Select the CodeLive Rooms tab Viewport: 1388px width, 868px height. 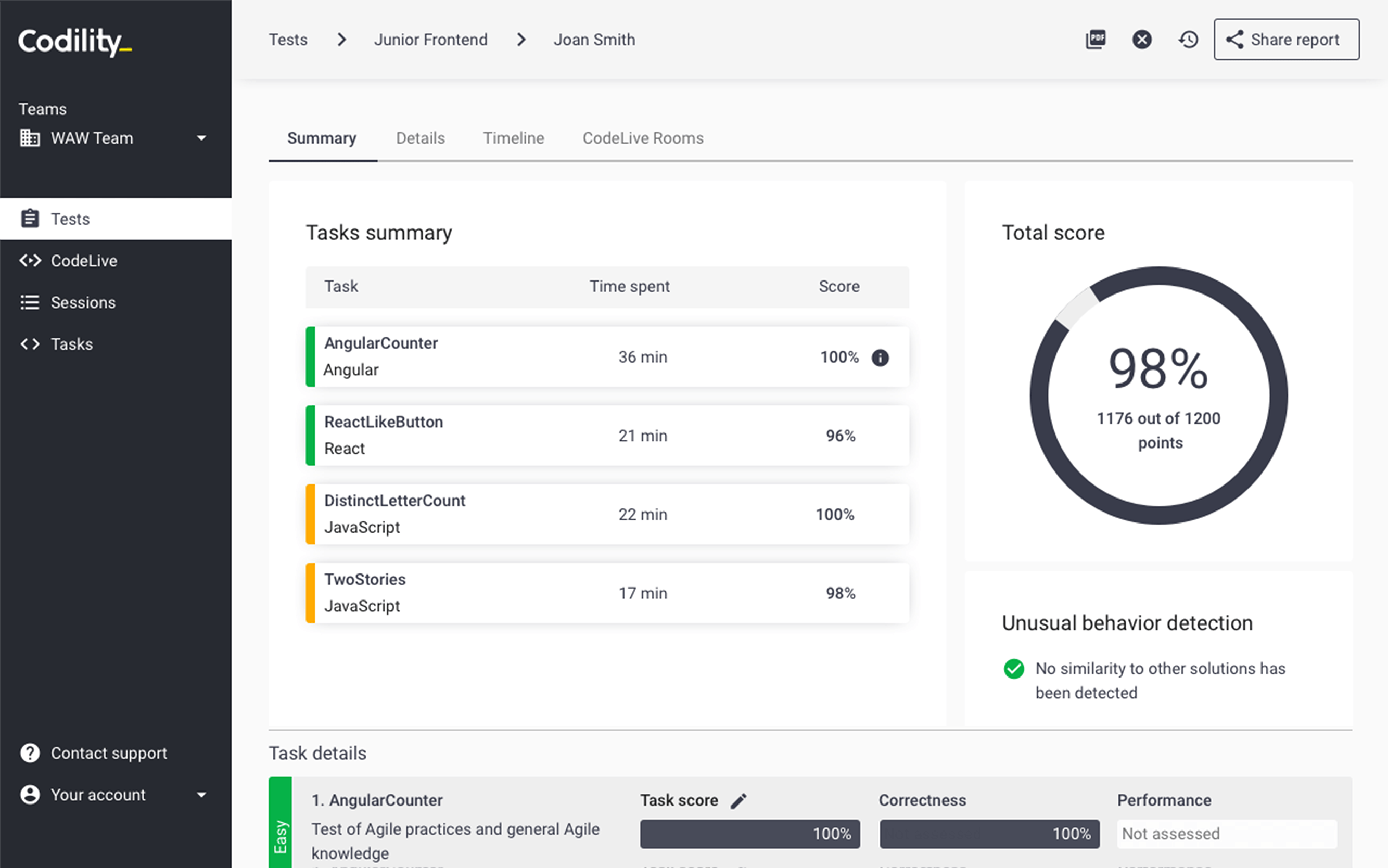coord(643,137)
